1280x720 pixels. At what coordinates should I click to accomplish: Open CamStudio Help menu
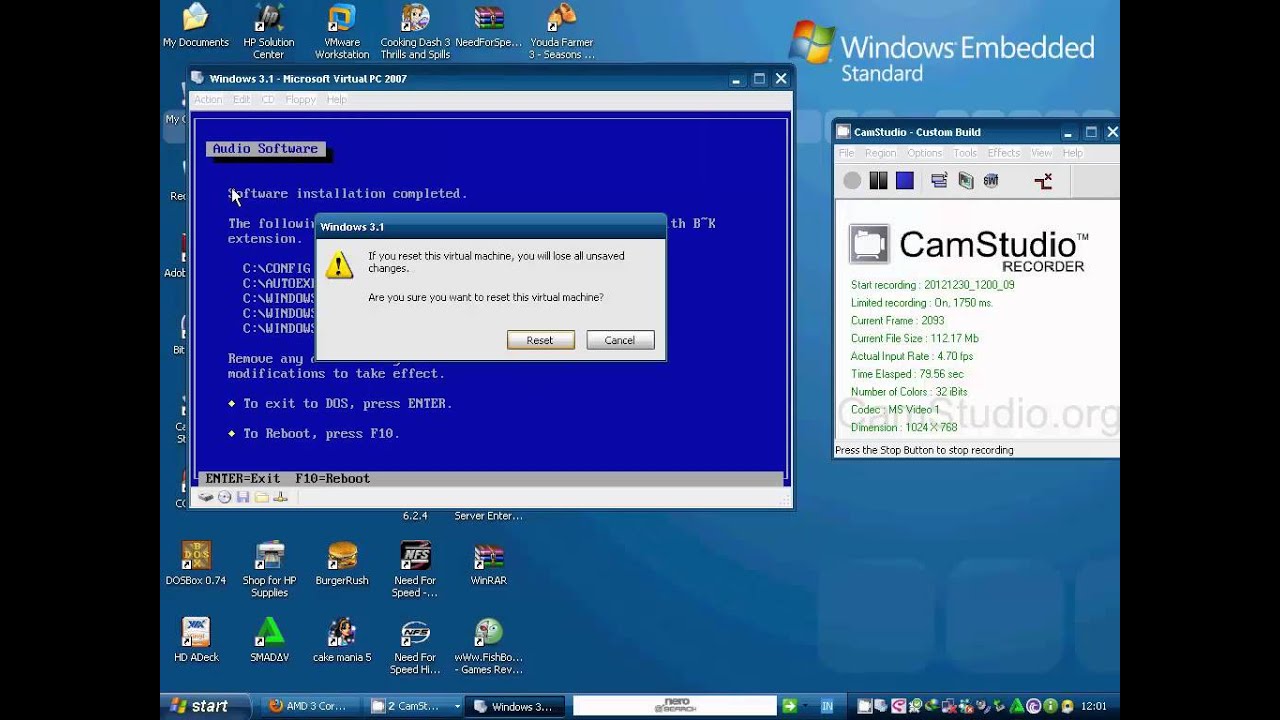click(x=1072, y=153)
